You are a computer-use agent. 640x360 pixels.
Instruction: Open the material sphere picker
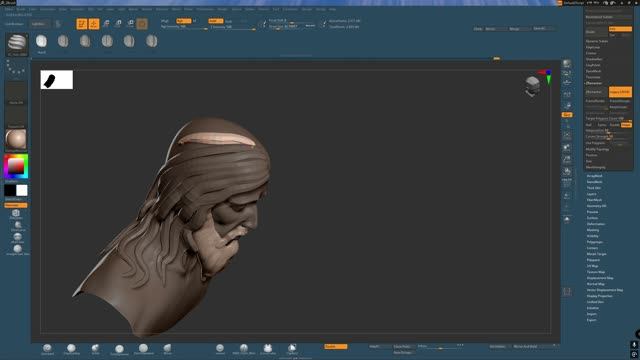point(16,140)
